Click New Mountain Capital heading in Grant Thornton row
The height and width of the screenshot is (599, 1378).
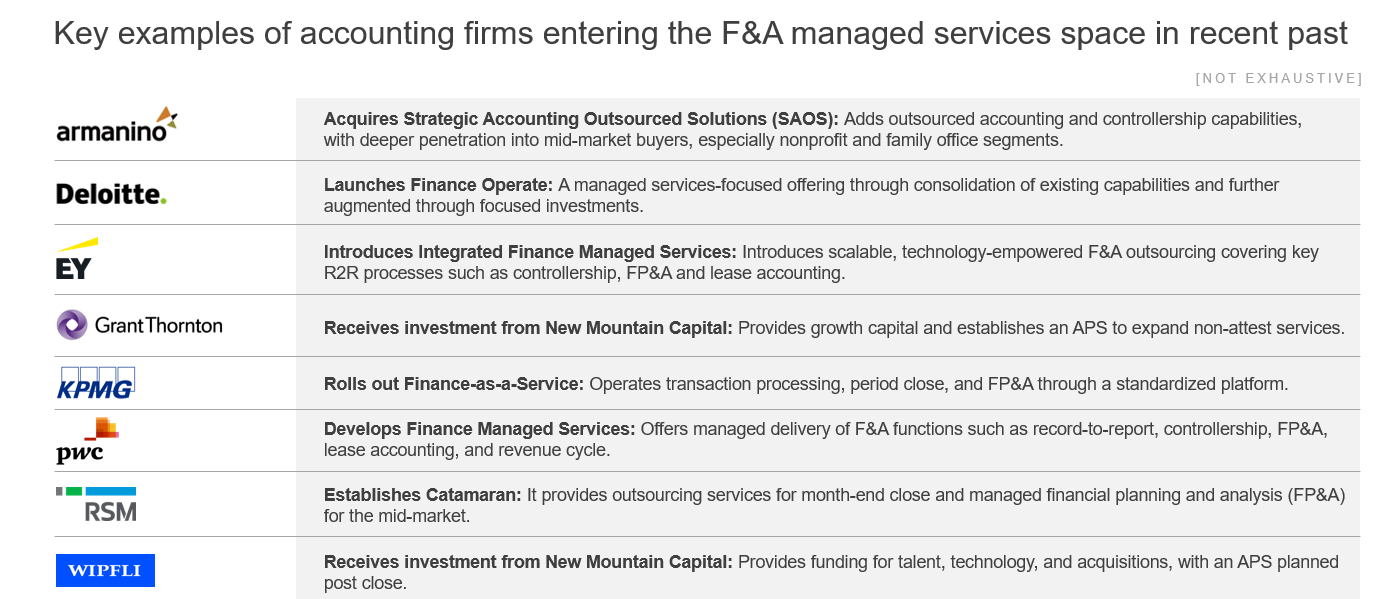click(x=528, y=328)
